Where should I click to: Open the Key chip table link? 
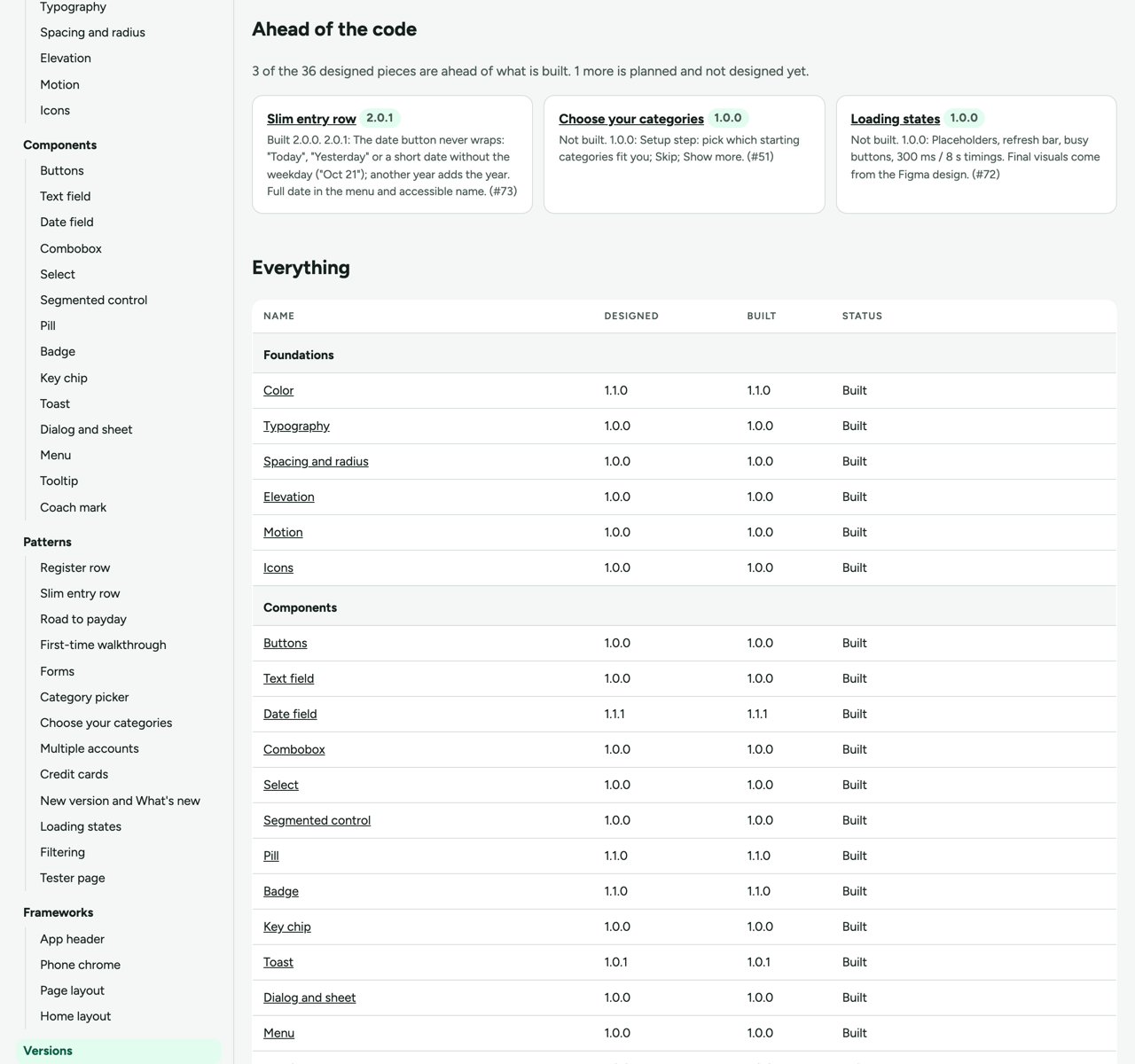[x=287, y=927]
